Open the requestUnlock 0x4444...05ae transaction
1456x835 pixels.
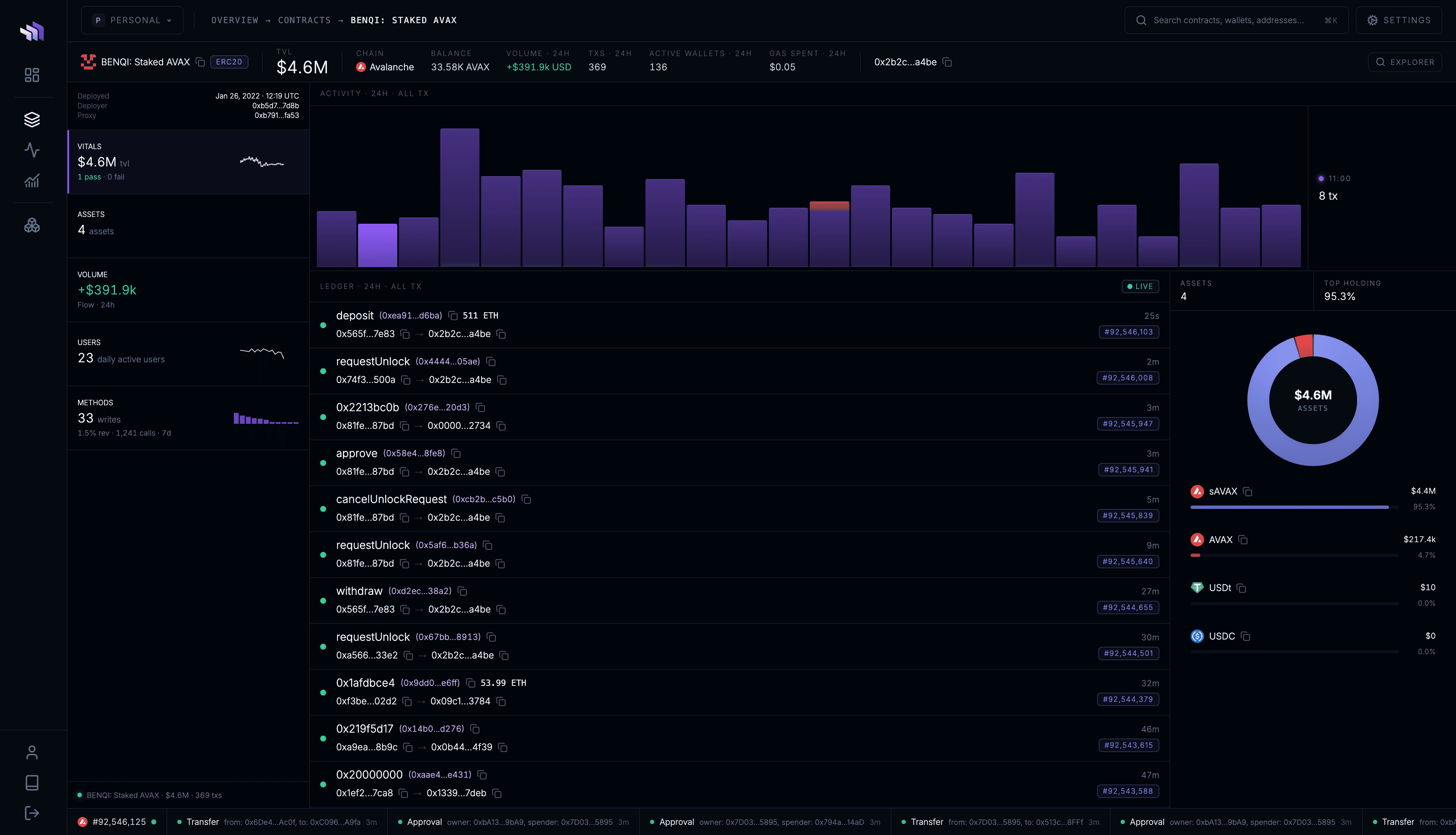(x=739, y=371)
